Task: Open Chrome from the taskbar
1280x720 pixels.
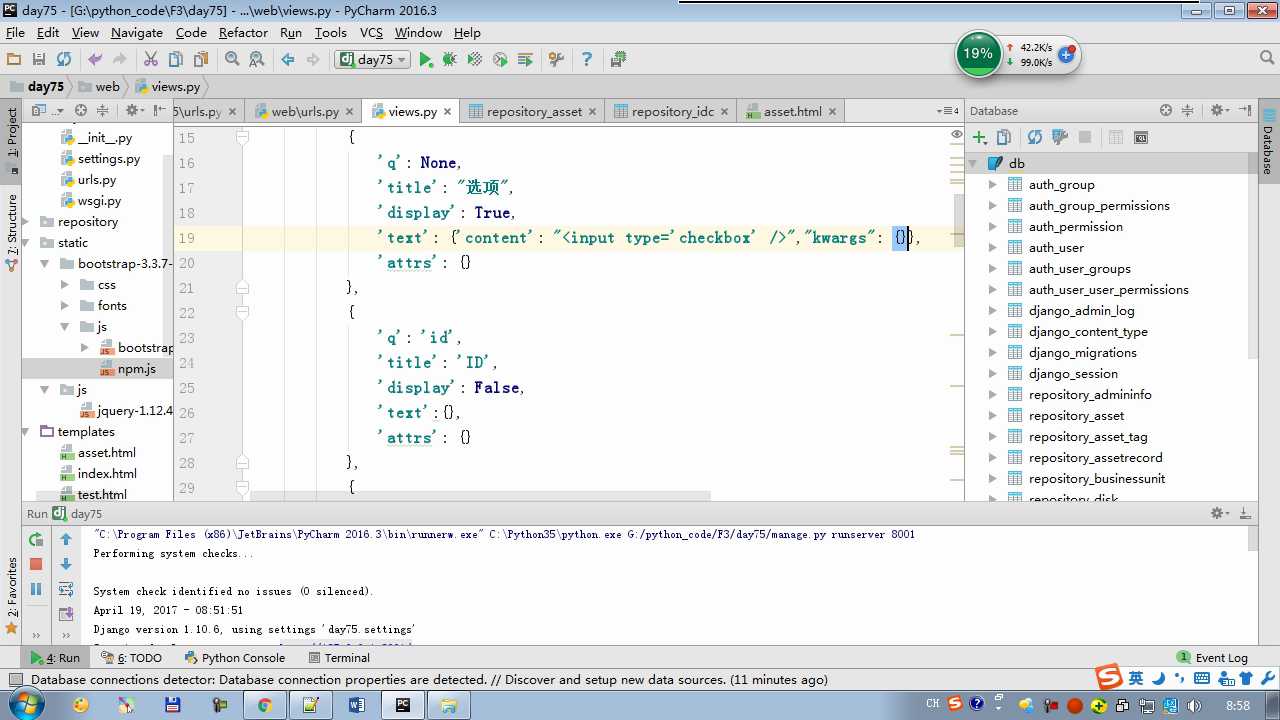Action: point(265,705)
